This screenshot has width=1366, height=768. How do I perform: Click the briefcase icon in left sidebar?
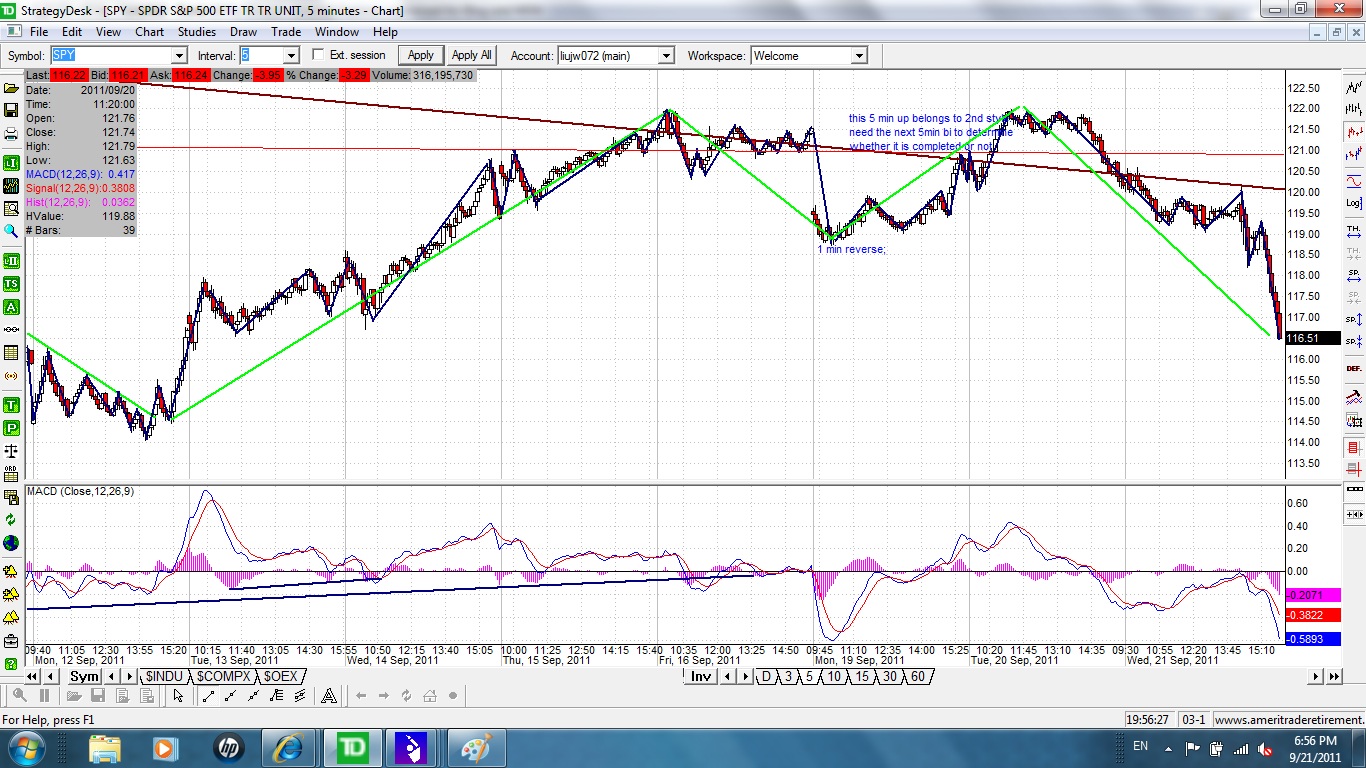(12, 640)
